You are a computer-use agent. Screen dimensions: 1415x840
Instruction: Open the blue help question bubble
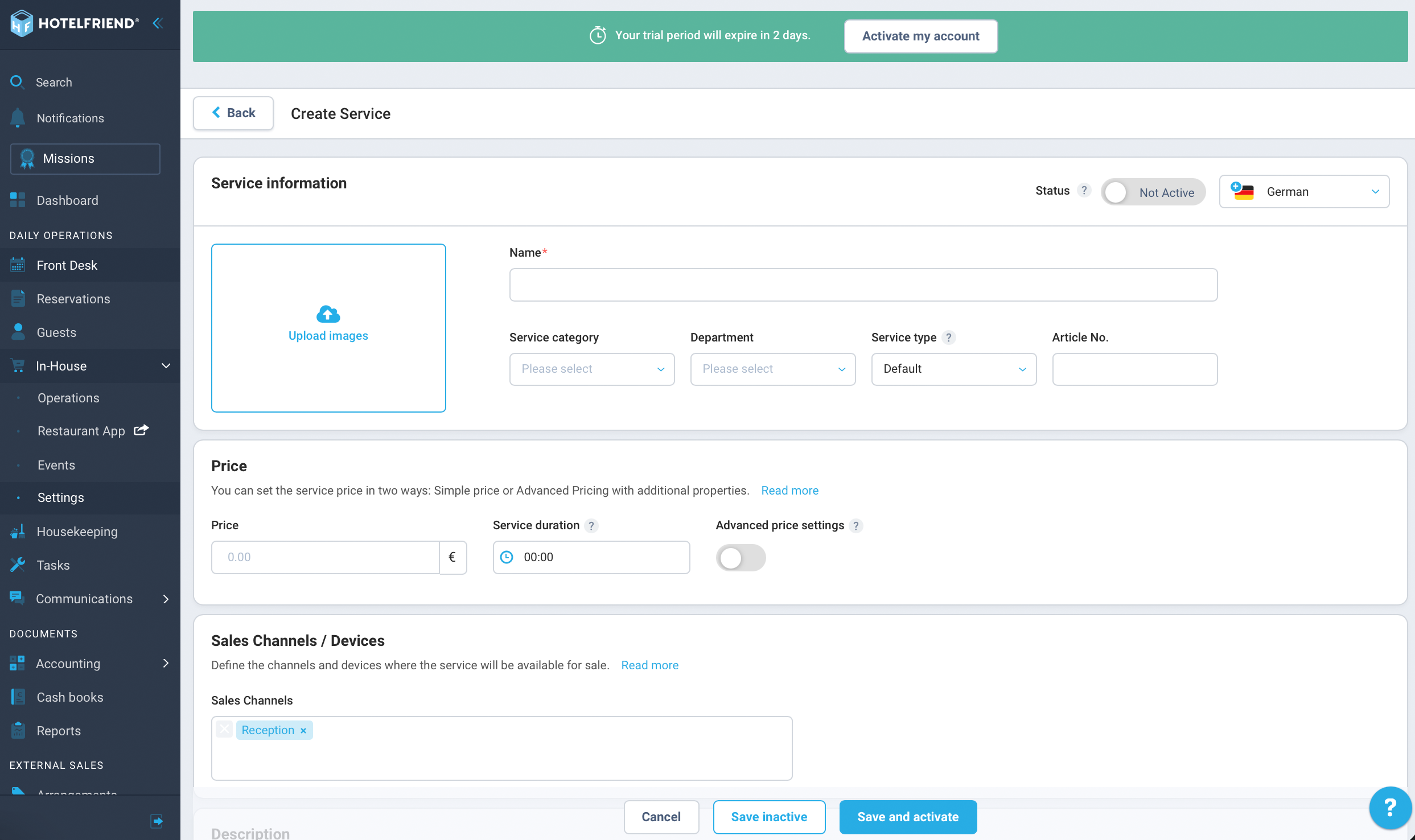[1389, 808]
